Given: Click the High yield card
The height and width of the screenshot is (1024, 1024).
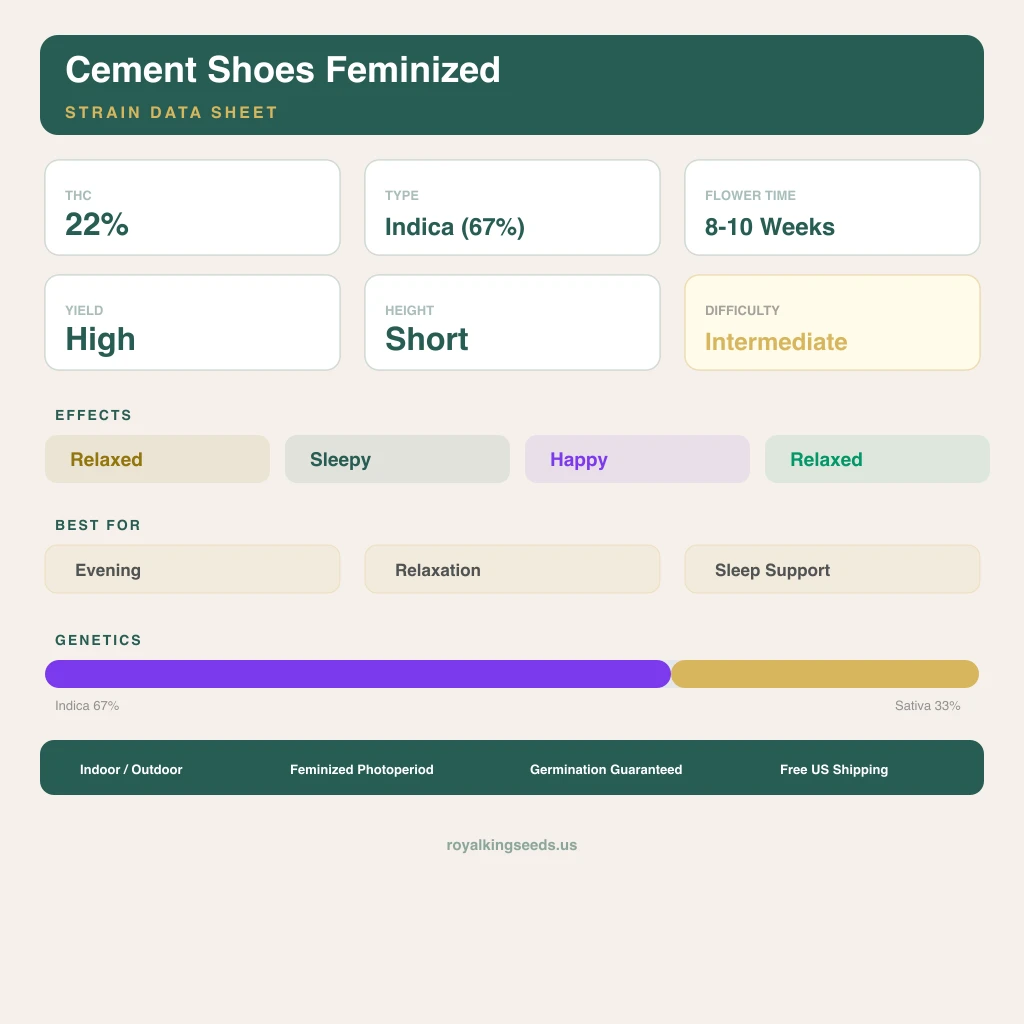Looking at the screenshot, I should (x=192, y=323).
